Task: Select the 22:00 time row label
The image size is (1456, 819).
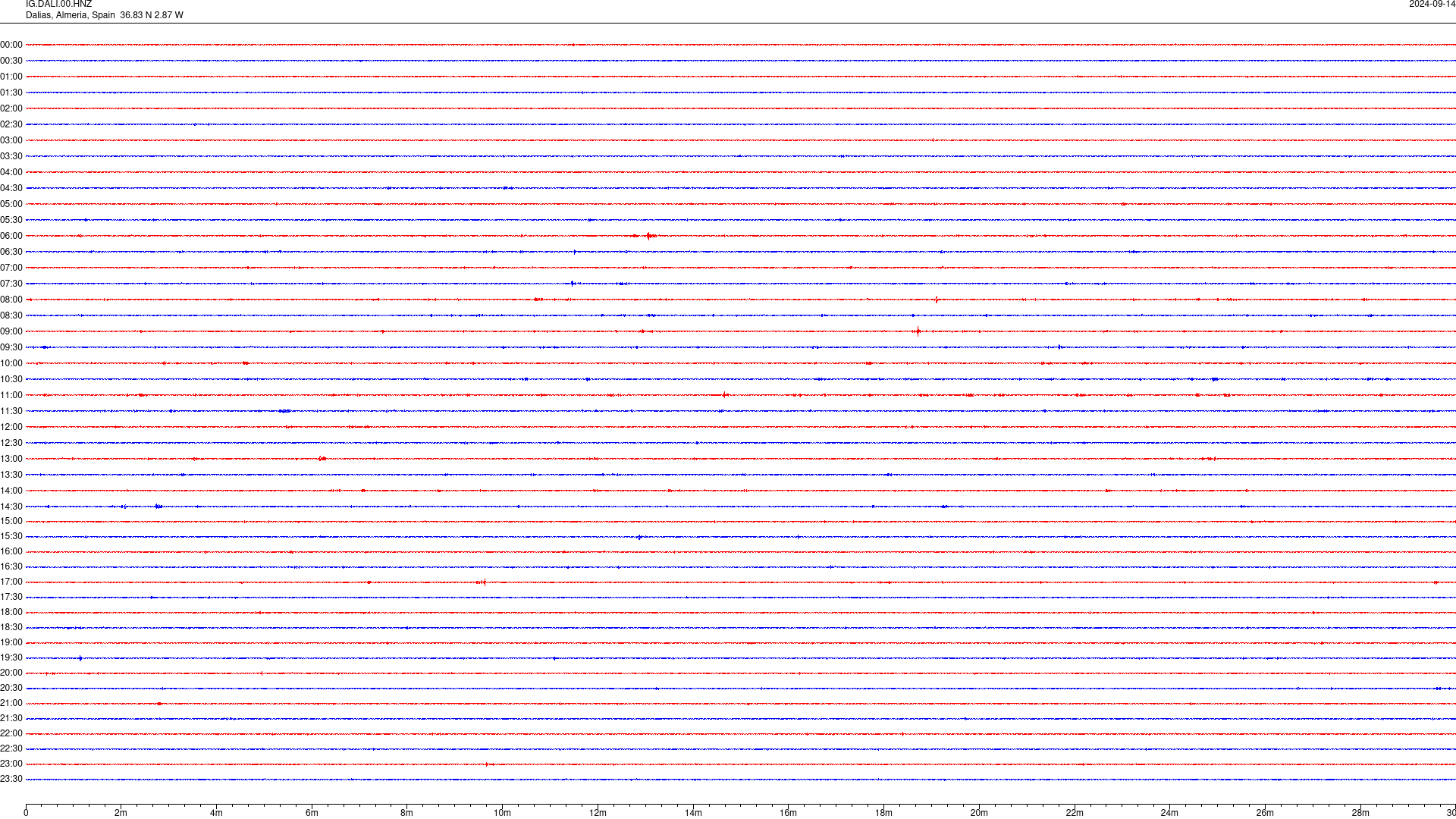Action: coord(11,733)
